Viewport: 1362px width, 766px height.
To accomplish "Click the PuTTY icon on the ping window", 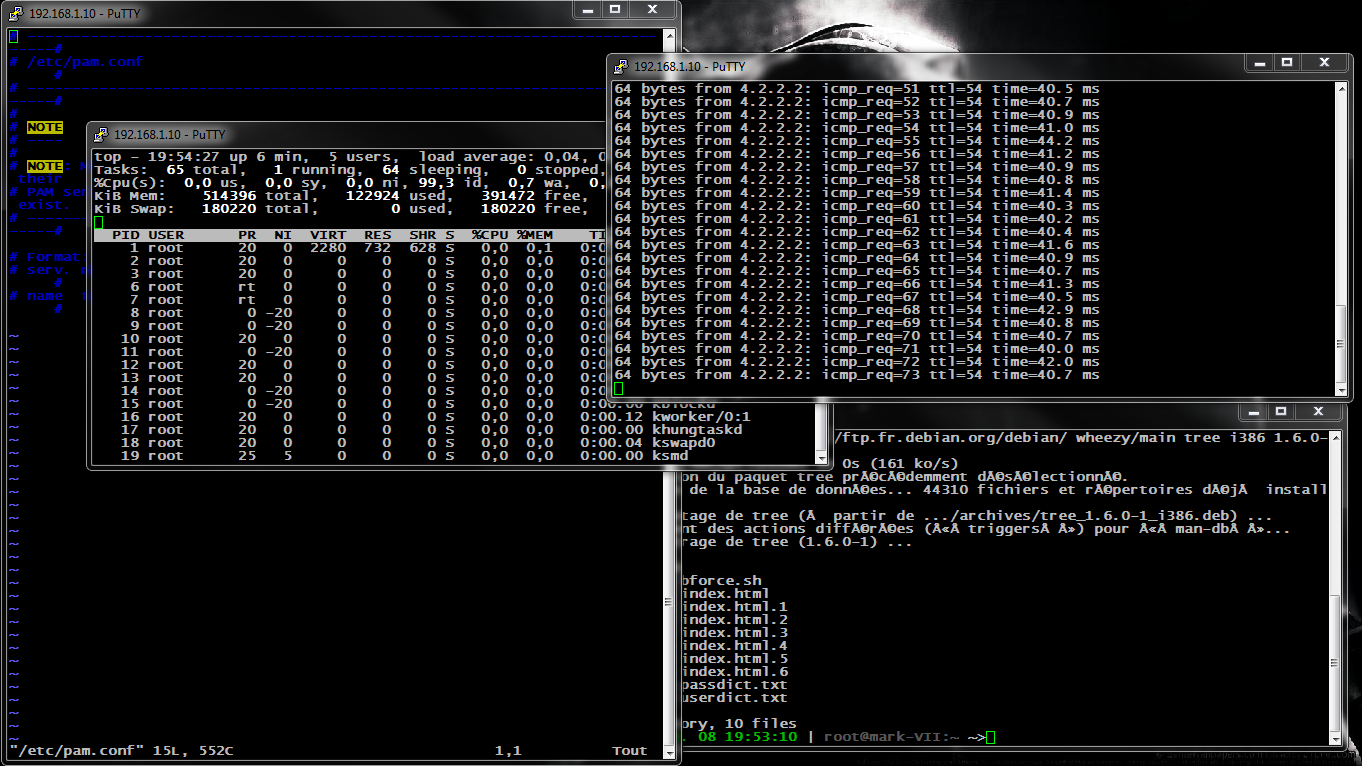I will coord(621,66).
